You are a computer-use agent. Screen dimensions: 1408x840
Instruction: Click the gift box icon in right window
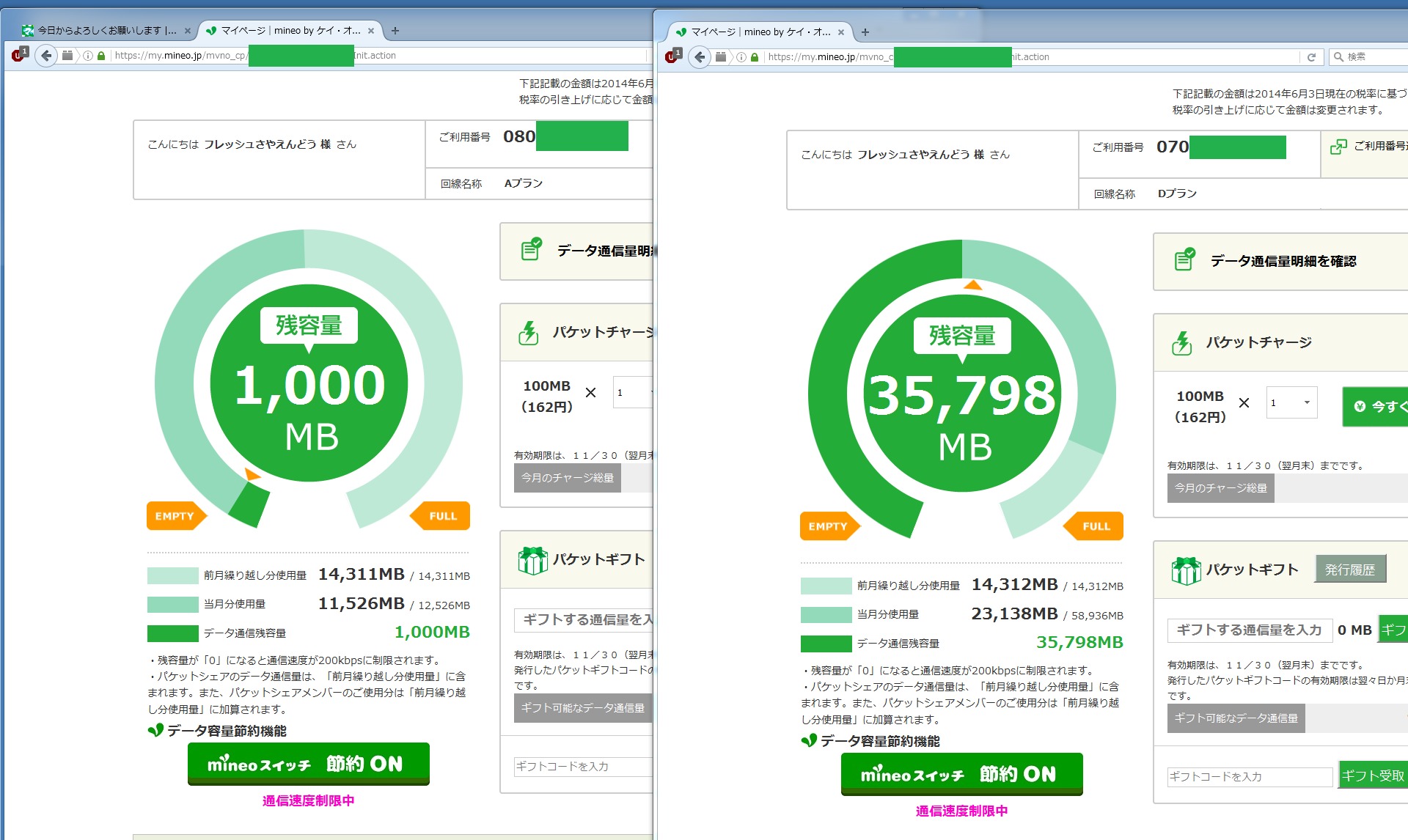coord(1185,570)
